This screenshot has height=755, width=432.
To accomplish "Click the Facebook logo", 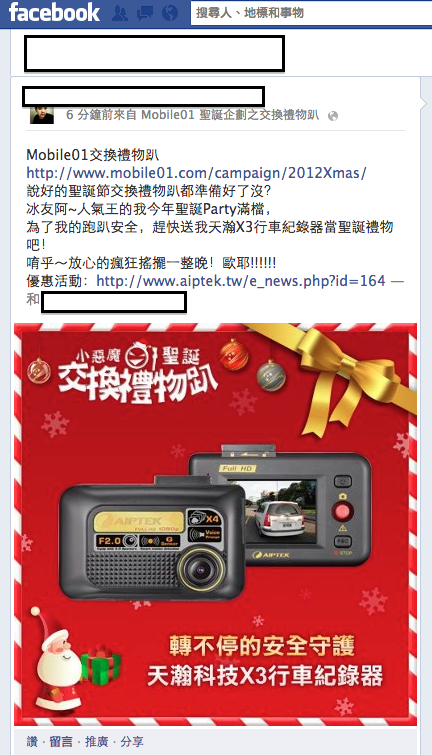I will (54, 12).
